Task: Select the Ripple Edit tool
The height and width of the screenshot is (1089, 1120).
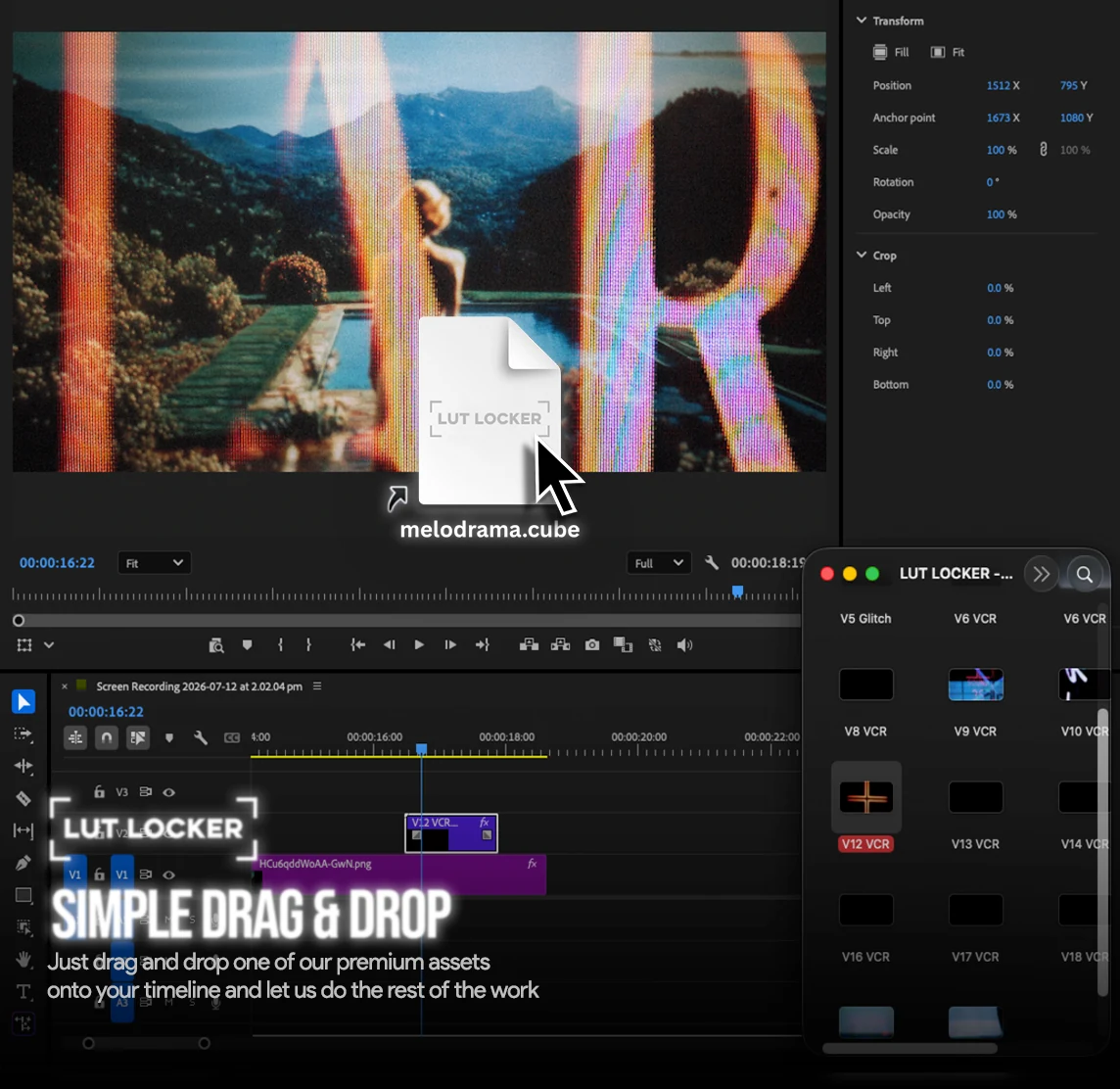Action: (23, 766)
